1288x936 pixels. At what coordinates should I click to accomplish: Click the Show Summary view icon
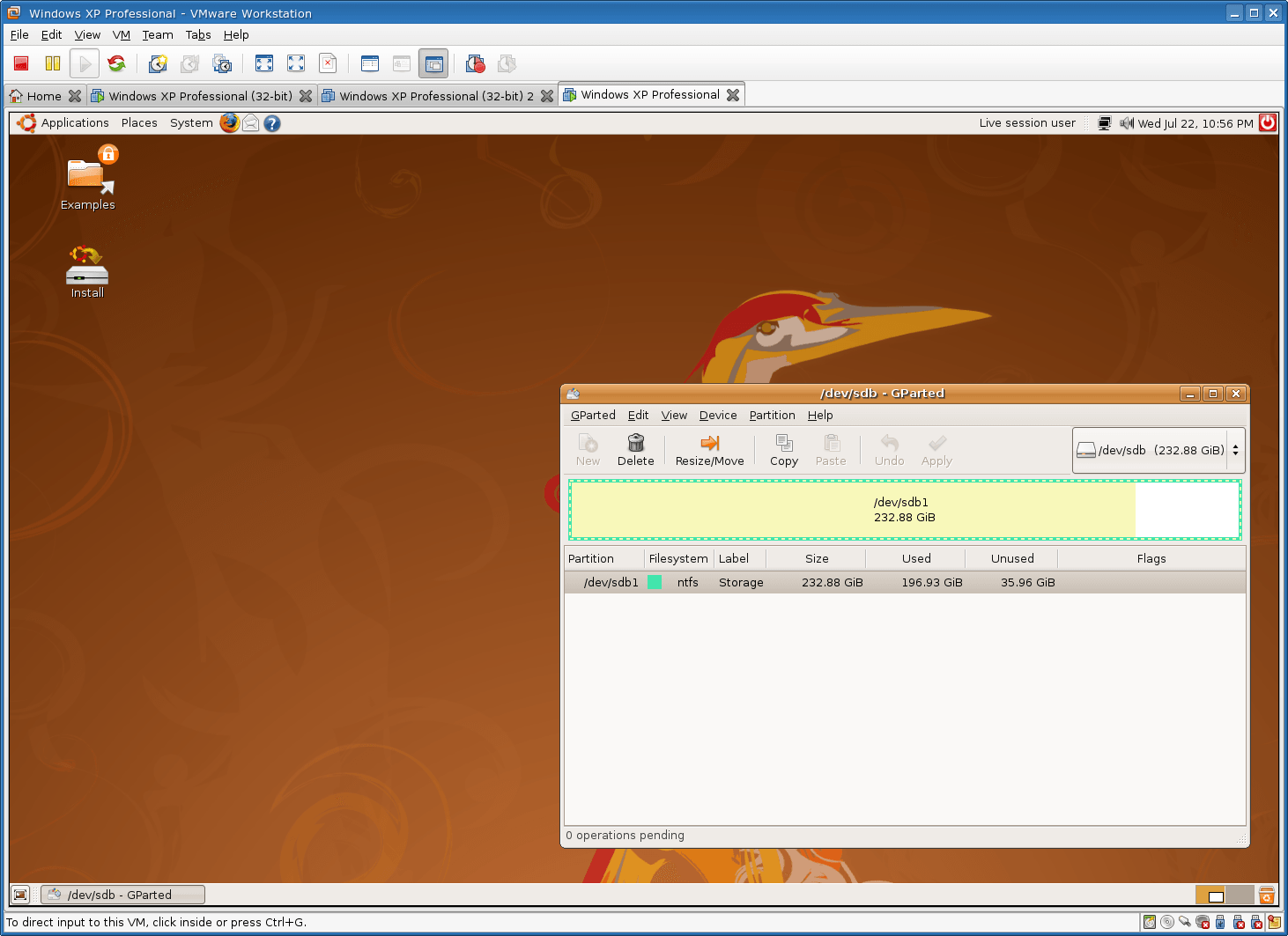click(x=370, y=63)
